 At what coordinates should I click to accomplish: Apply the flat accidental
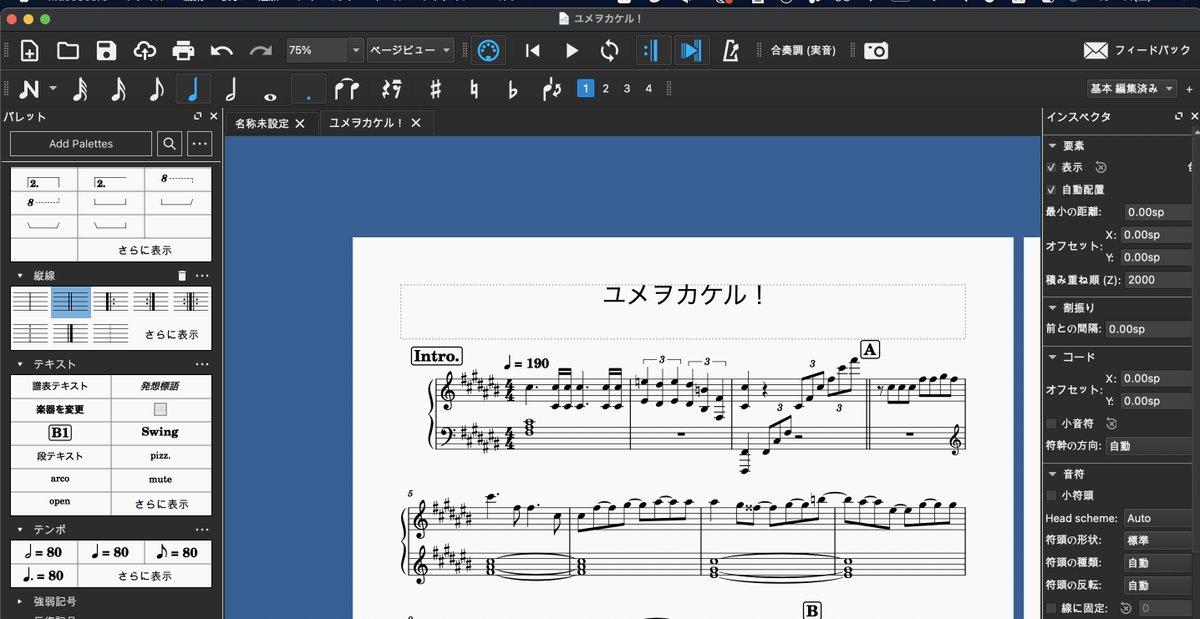point(513,89)
